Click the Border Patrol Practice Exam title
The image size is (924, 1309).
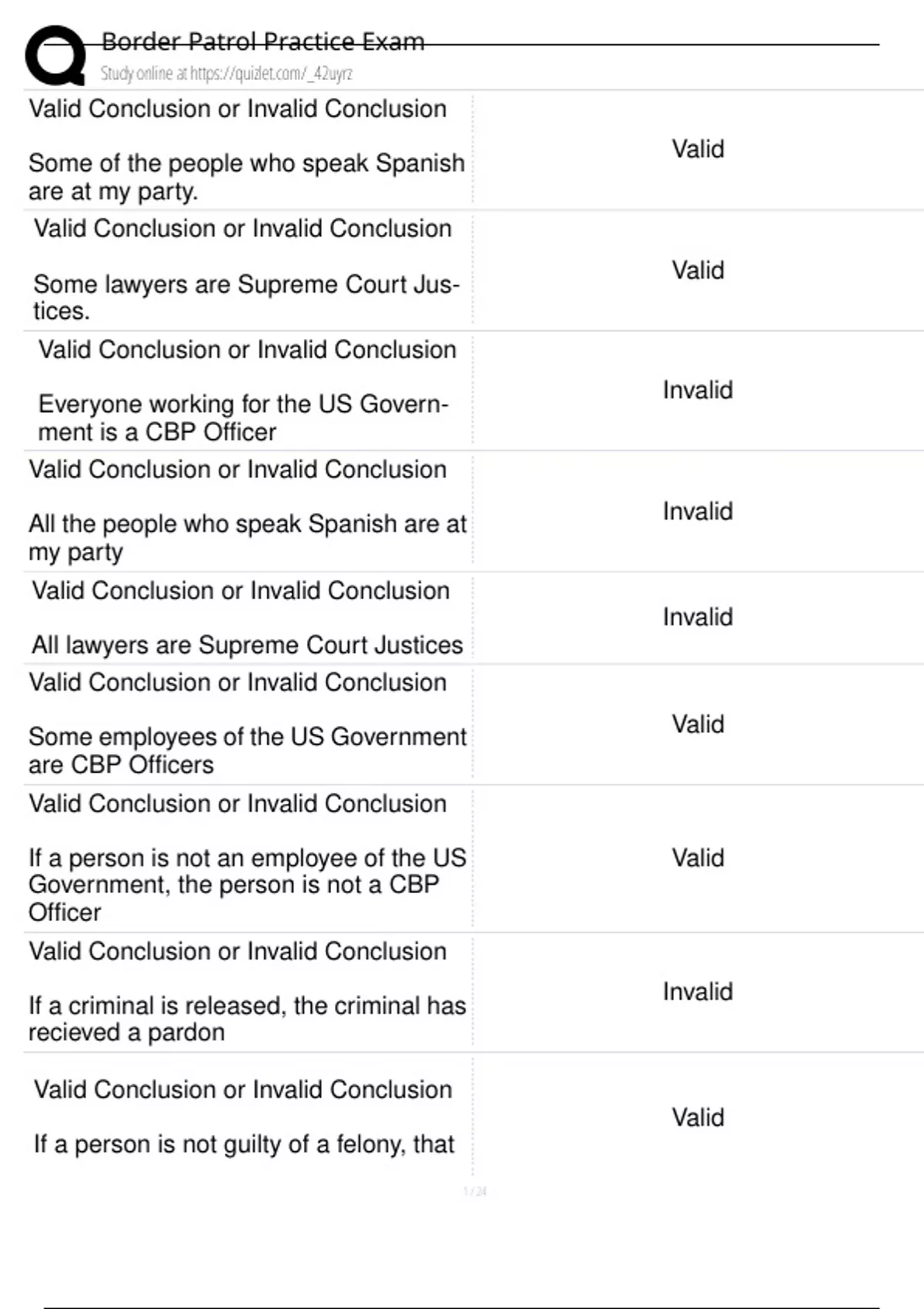[263, 42]
